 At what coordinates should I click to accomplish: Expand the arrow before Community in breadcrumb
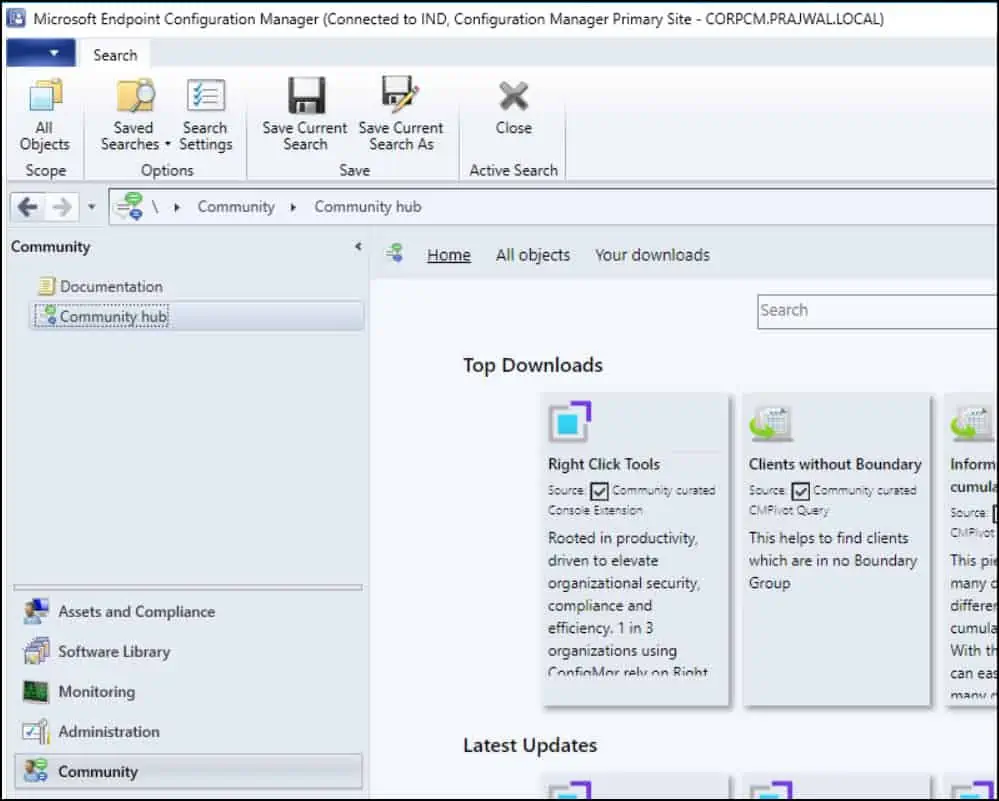click(x=176, y=207)
